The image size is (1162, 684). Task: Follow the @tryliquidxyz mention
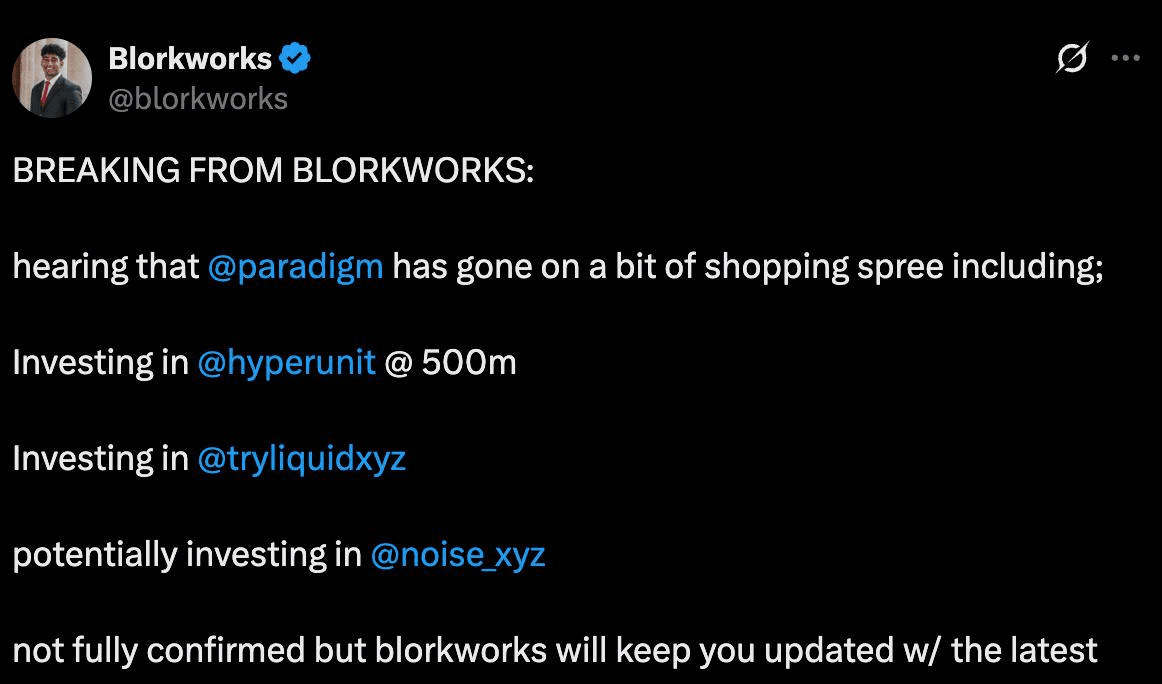pos(302,458)
